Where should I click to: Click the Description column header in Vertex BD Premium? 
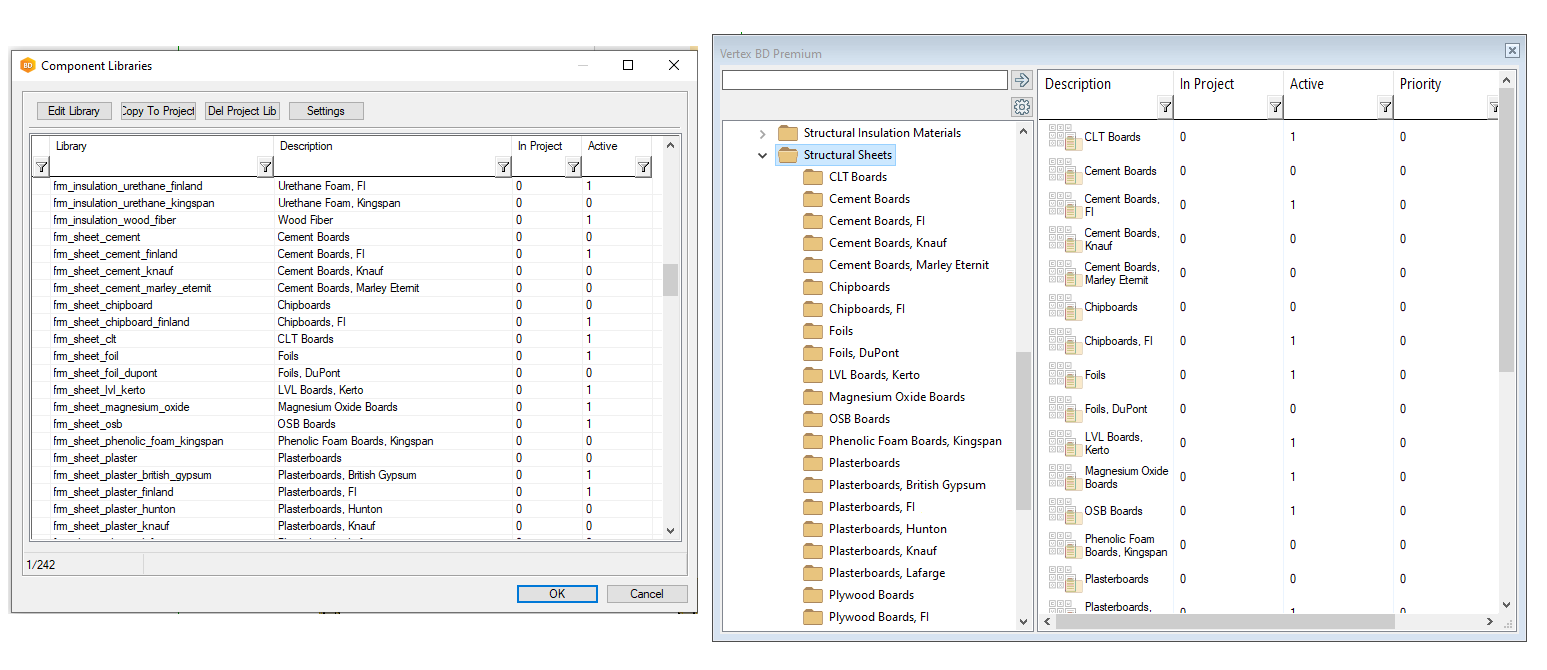(1106, 84)
